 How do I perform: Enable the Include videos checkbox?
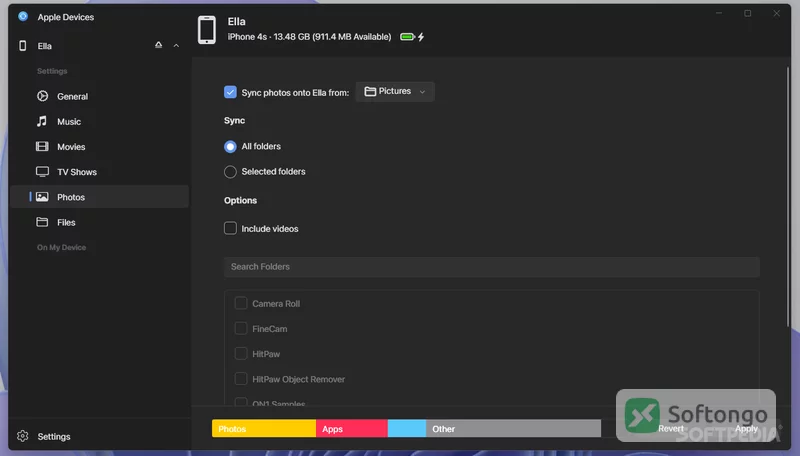[x=230, y=228]
